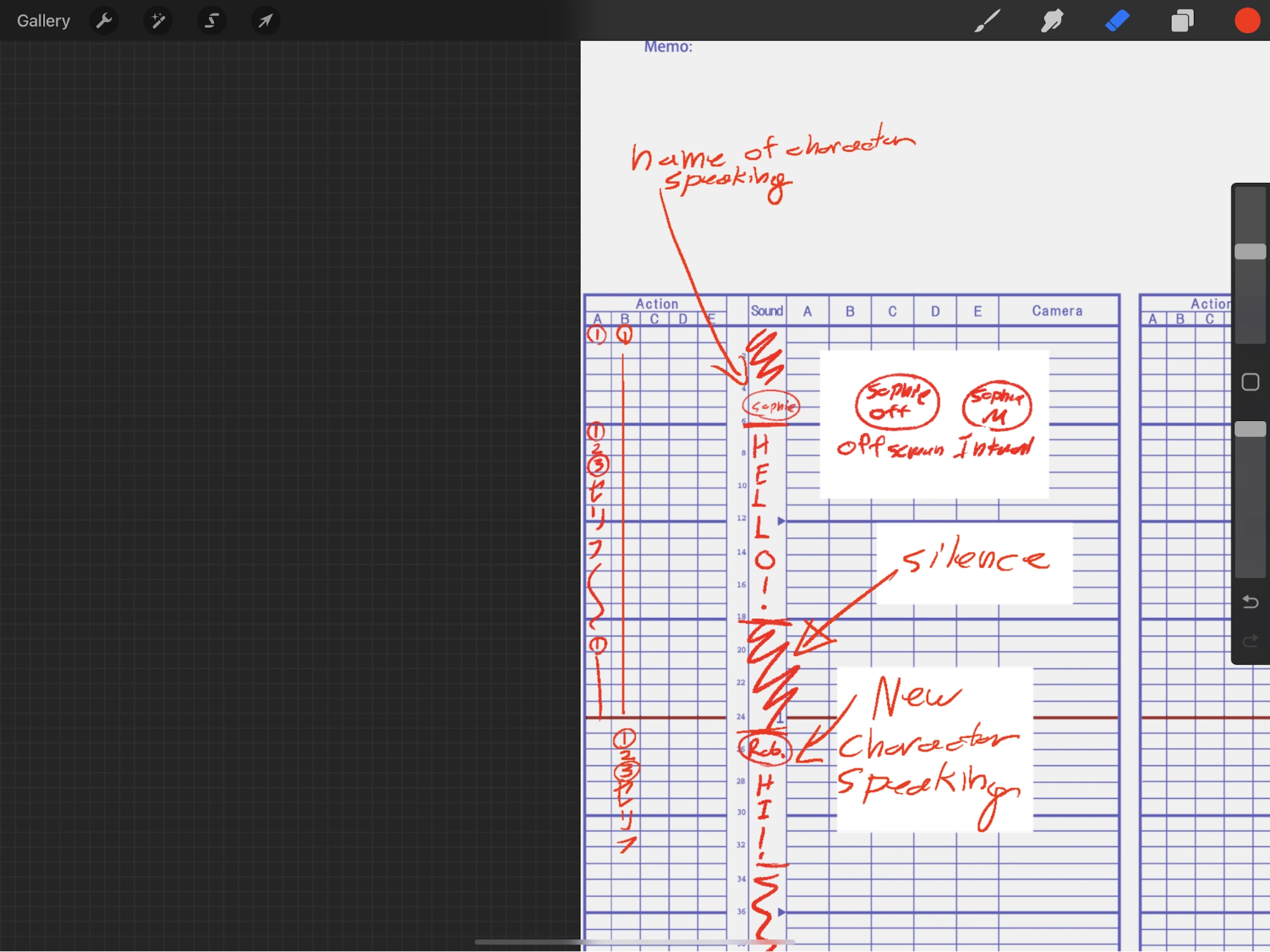Open Adjustments magic wand menu
Screen dimensions: 1270x952
point(158,21)
